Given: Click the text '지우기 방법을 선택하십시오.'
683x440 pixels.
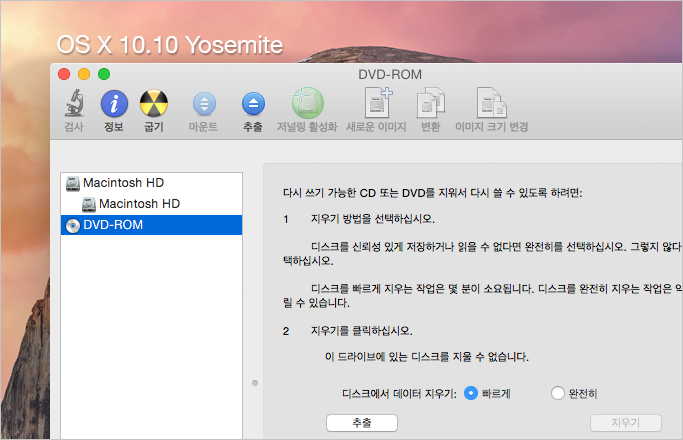Looking at the screenshot, I should click(x=372, y=219).
